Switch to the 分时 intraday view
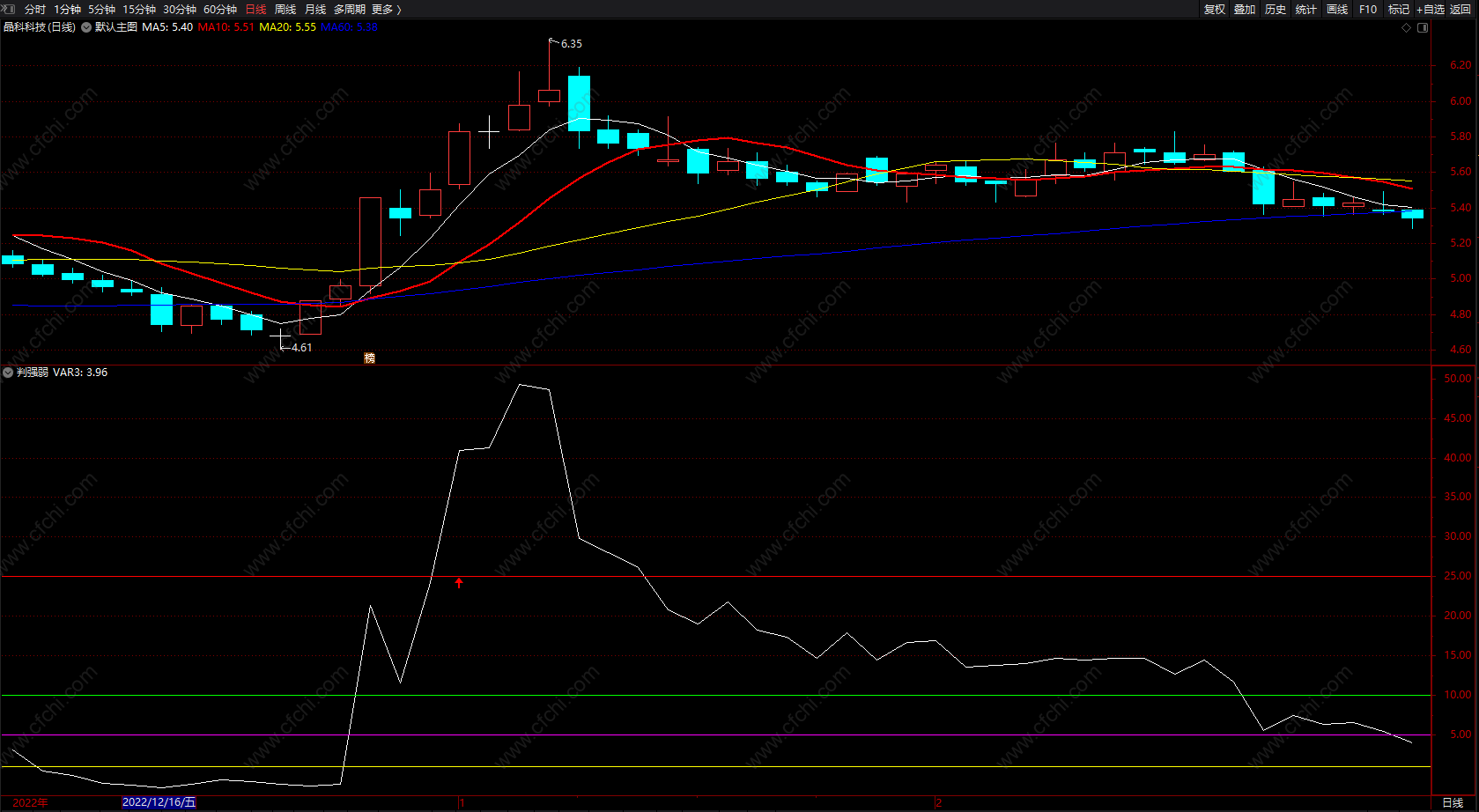The height and width of the screenshot is (812, 1479). click(35, 10)
